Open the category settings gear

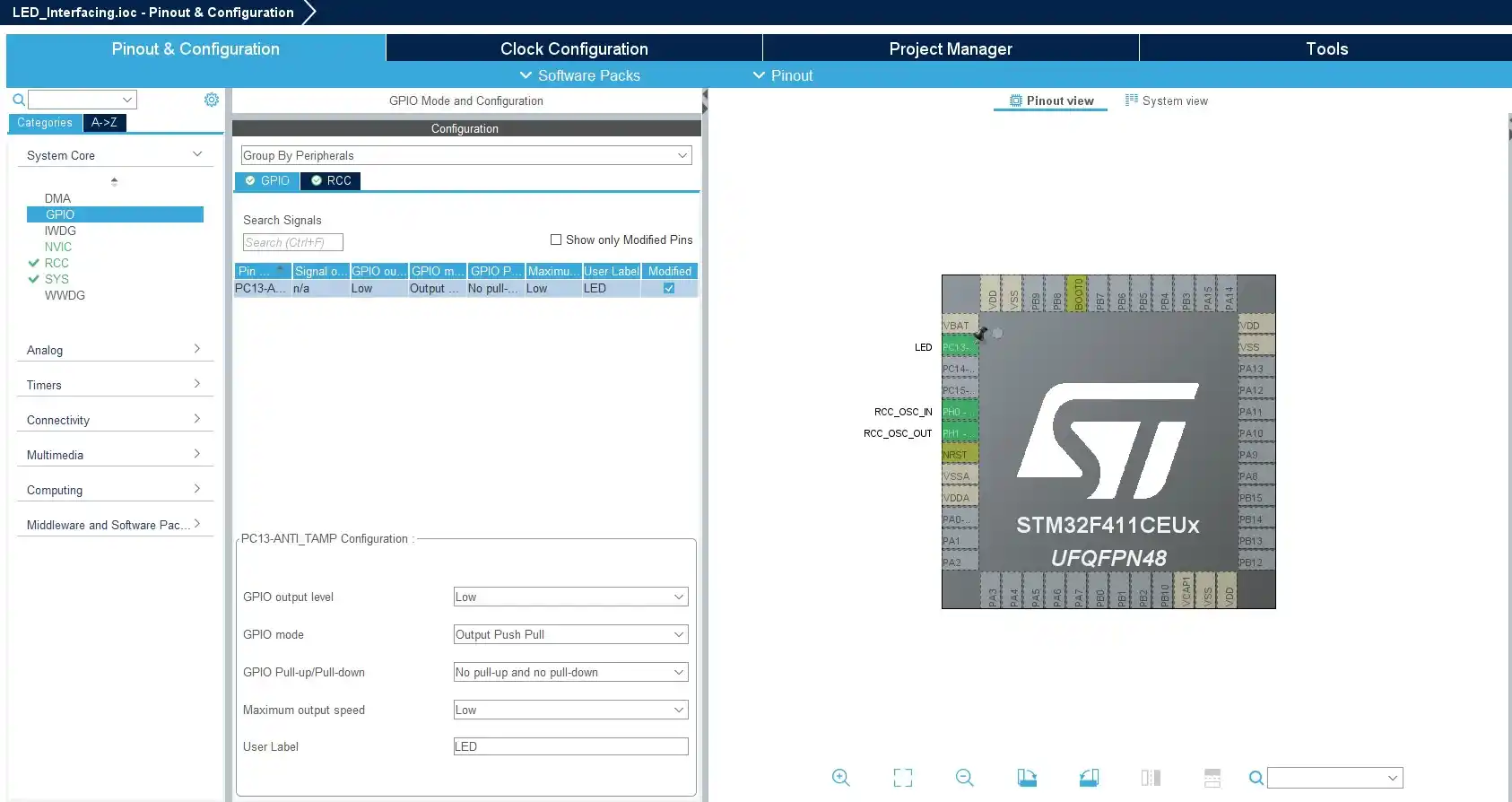212,100
